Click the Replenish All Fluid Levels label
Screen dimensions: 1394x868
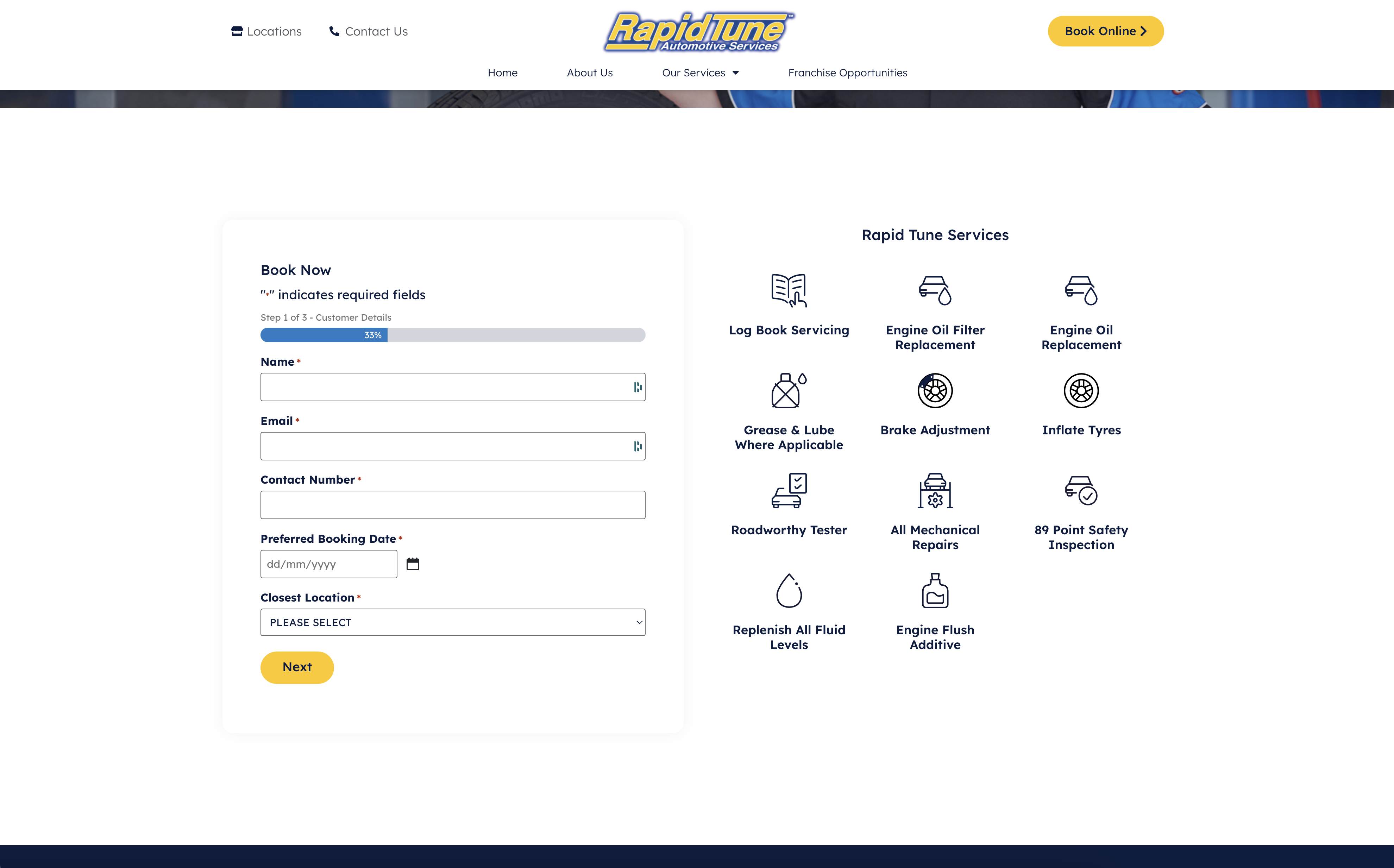[789, 637]
